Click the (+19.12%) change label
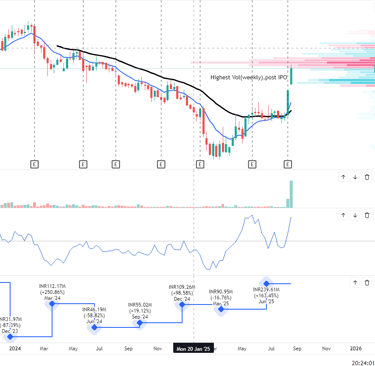 pyautogui.click(x=140, y=311)
